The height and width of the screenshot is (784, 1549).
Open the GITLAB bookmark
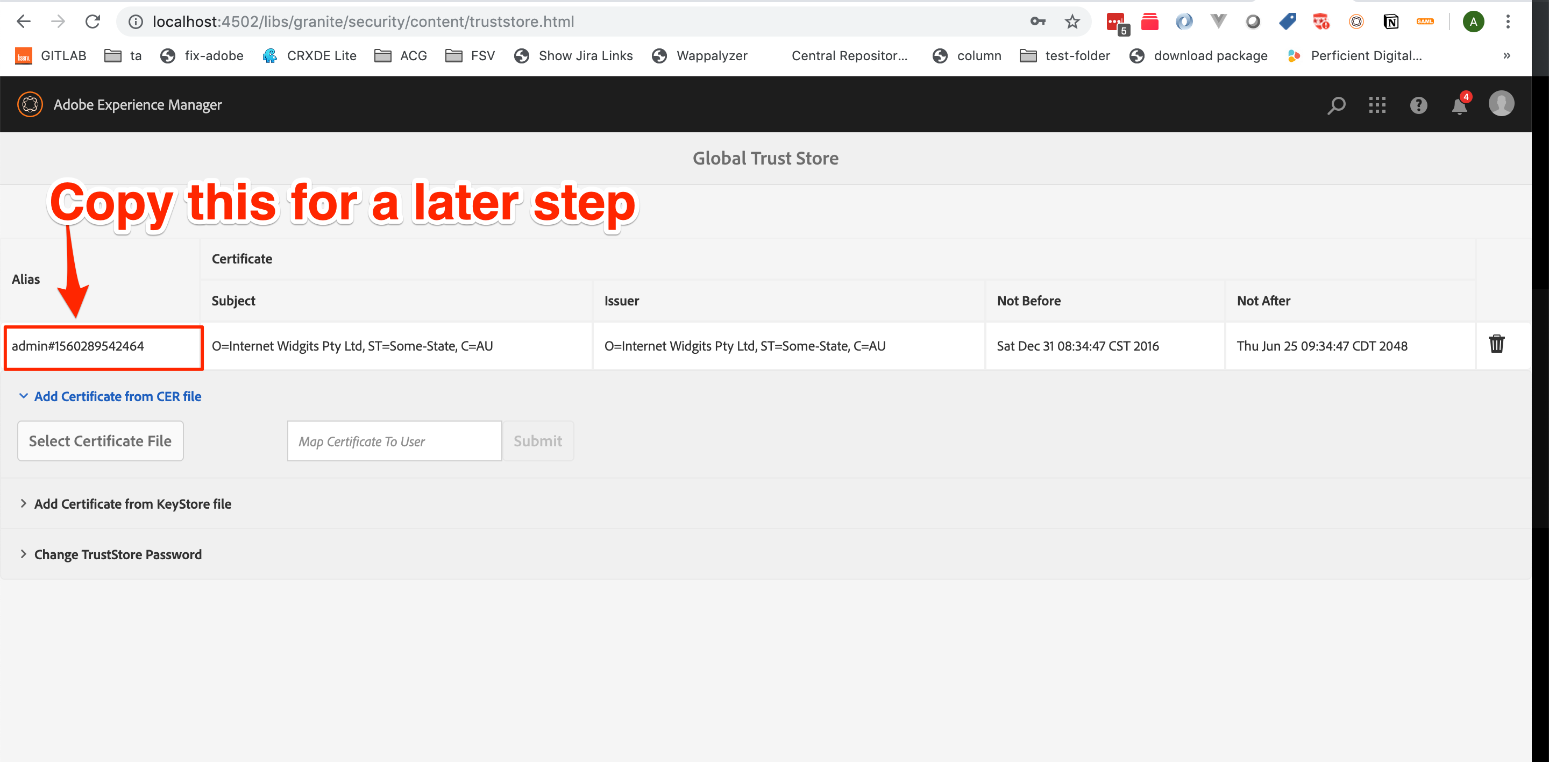coord(51,56)
